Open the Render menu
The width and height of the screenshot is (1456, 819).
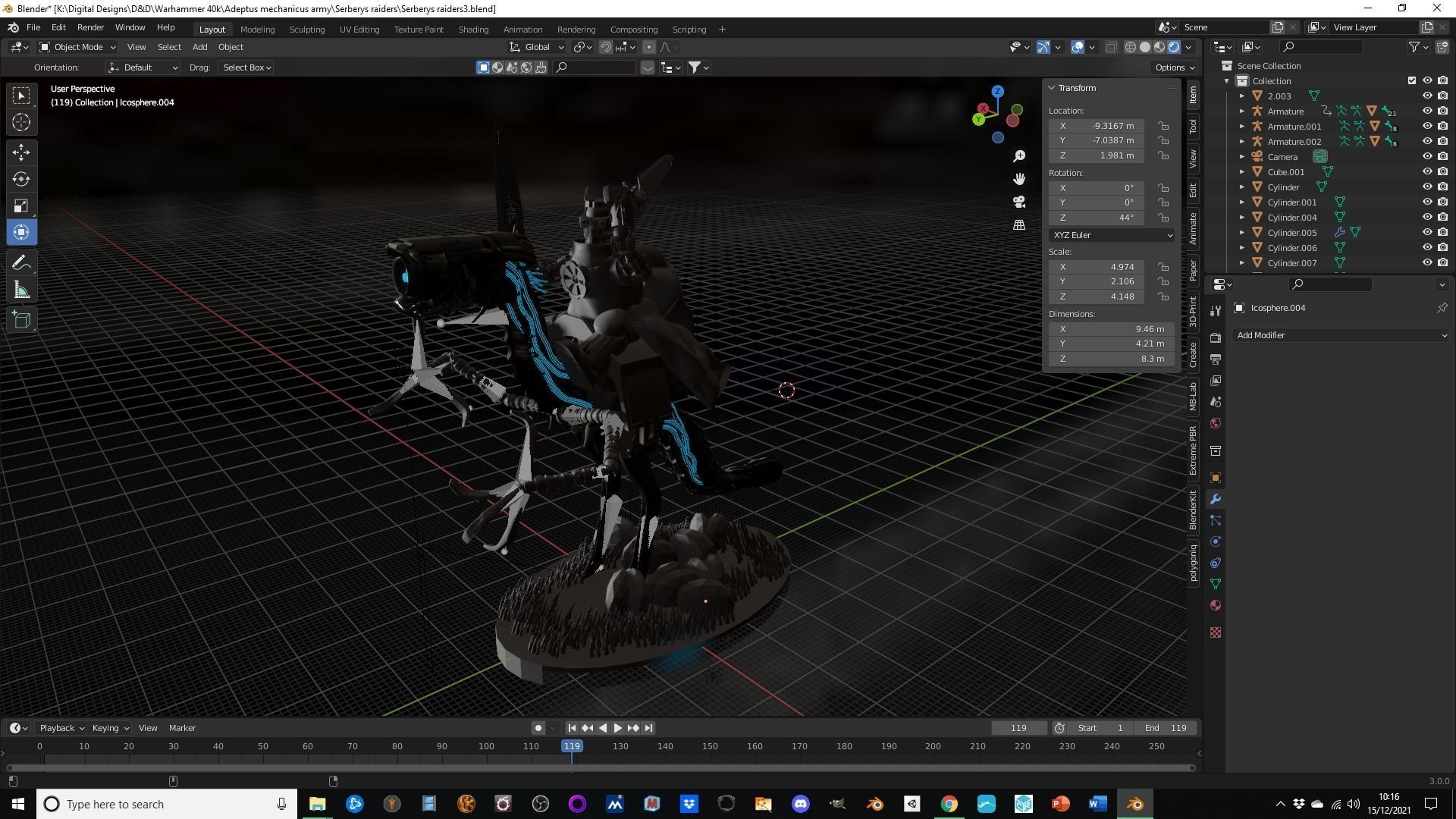[90, 27]
